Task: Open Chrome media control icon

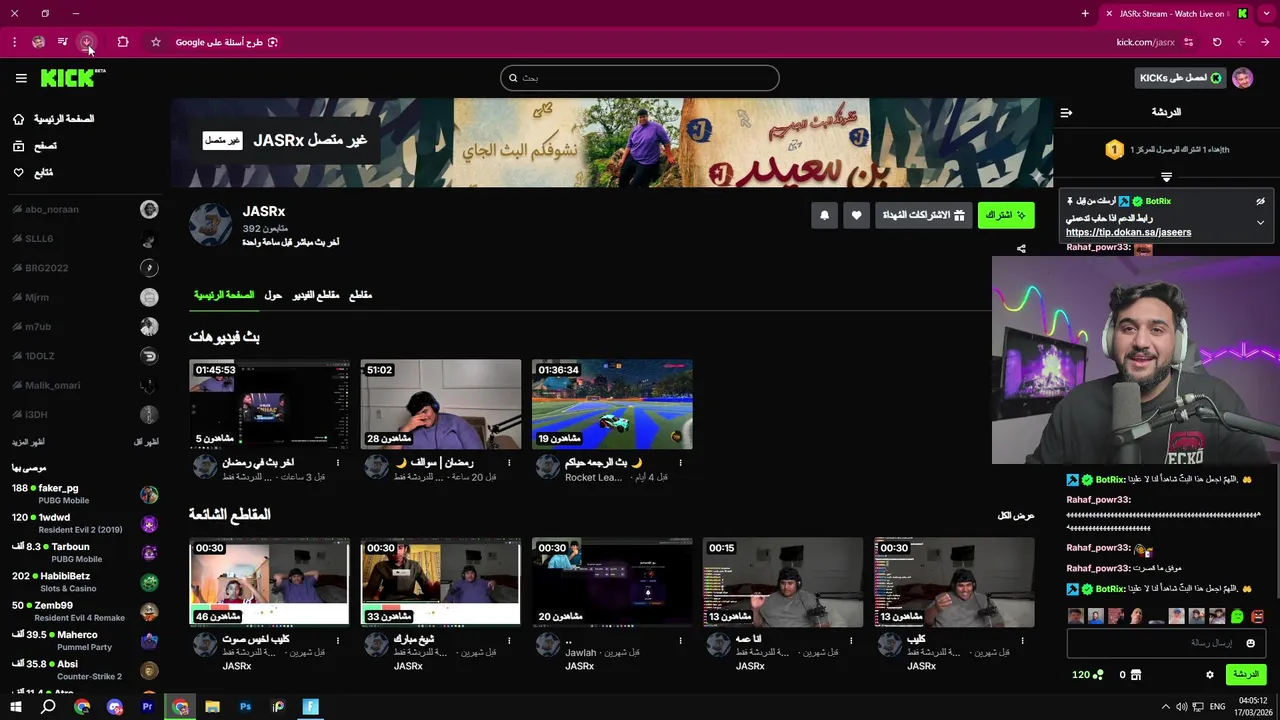Action: (x=62, y=42)
